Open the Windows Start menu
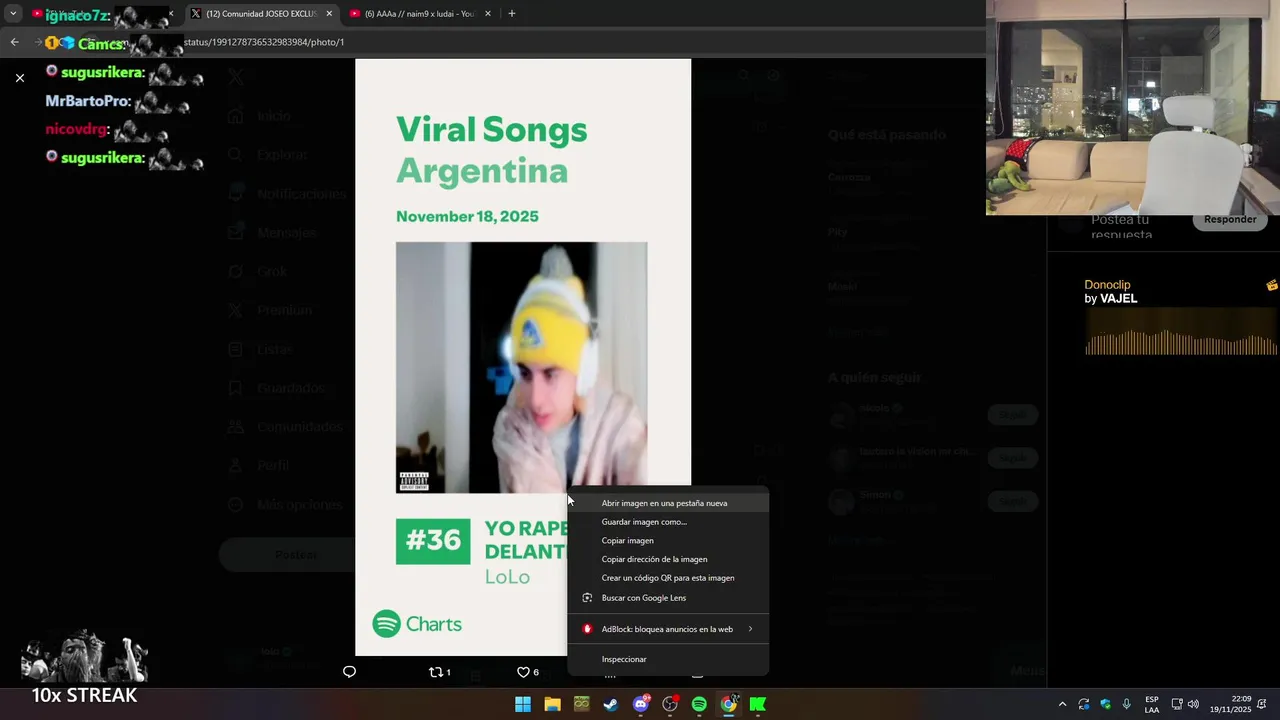The image size is (1280, 720). click(x=523, y=704)
